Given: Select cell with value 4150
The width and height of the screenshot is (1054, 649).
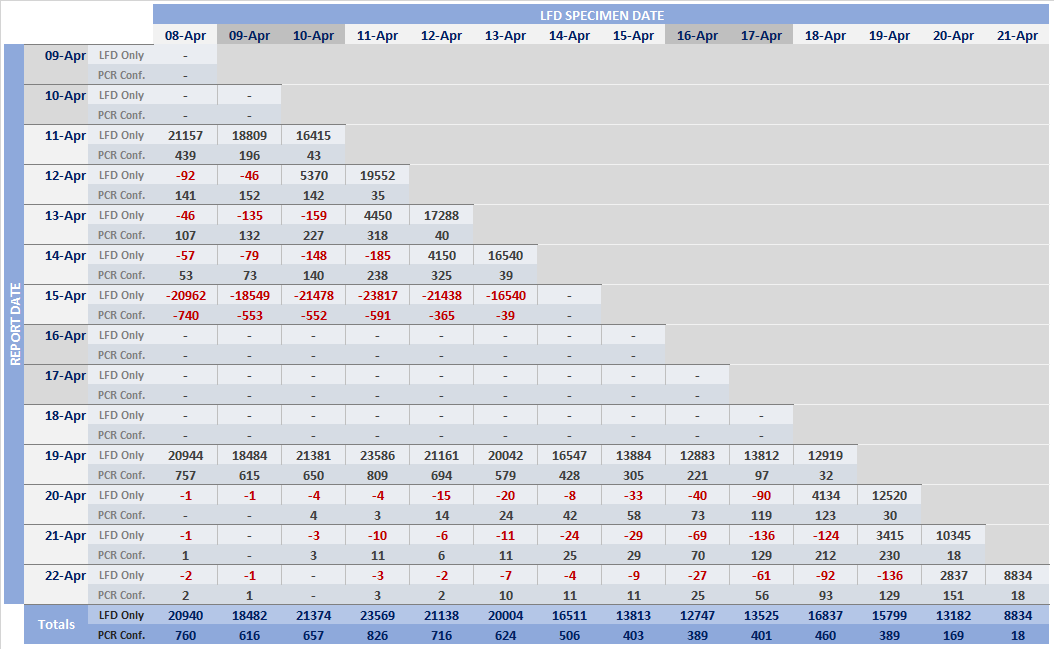Looking at the screenshot, I should click(442, 256).
